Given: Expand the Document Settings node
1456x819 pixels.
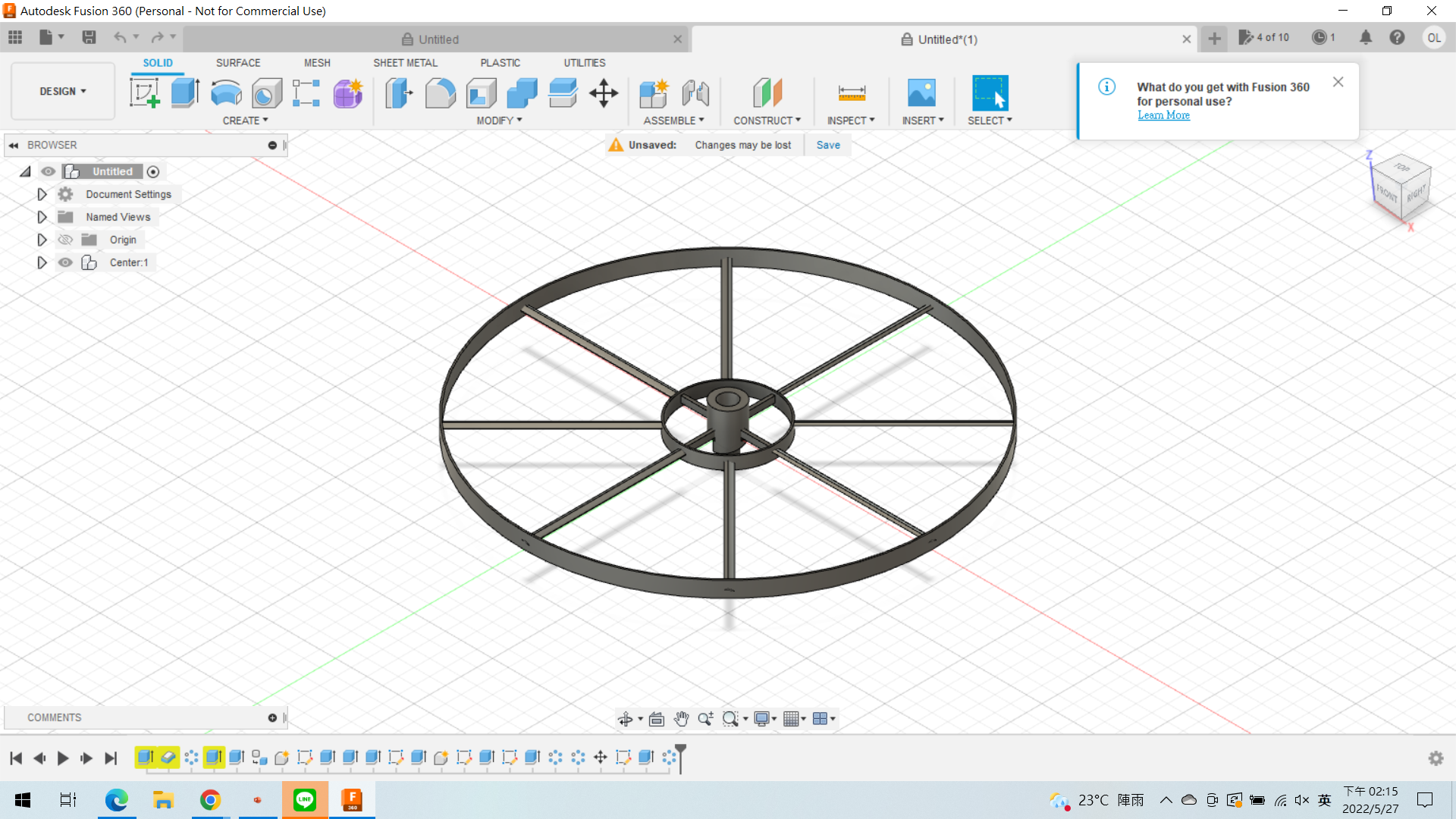Looking at the screenshot, I should [42, 195].
